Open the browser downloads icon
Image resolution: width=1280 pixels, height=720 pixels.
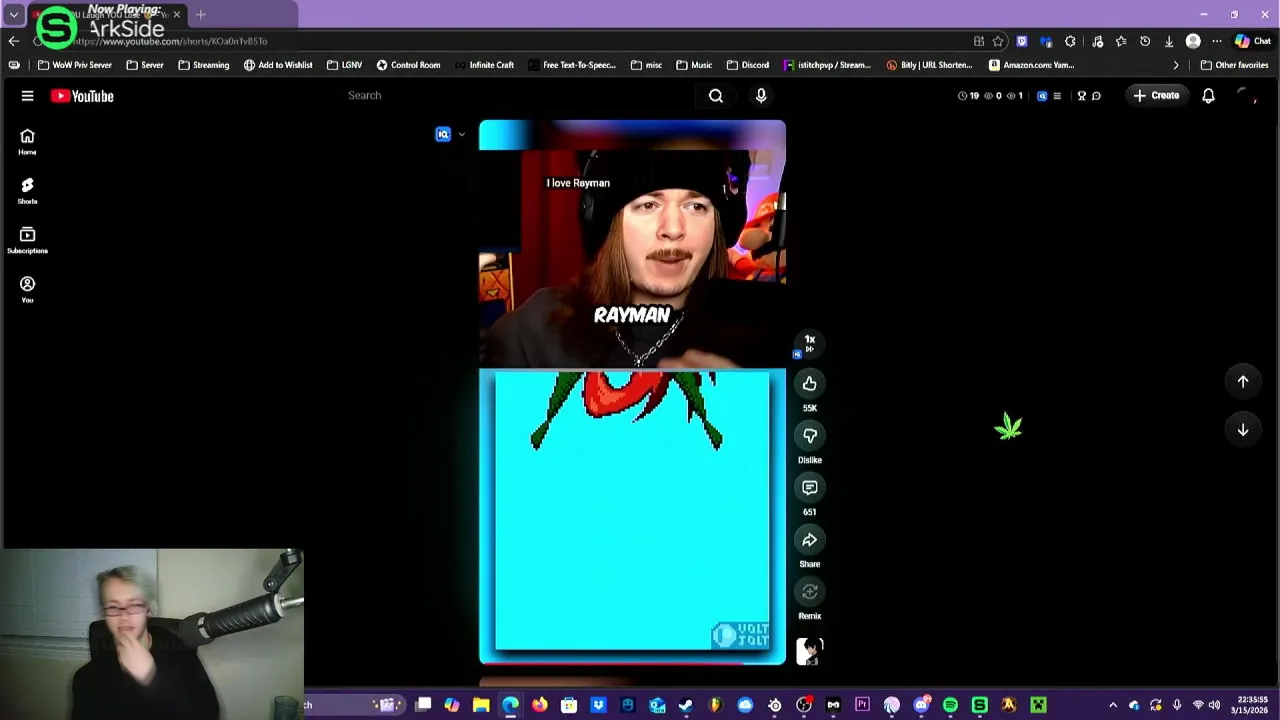(1169, 41)
